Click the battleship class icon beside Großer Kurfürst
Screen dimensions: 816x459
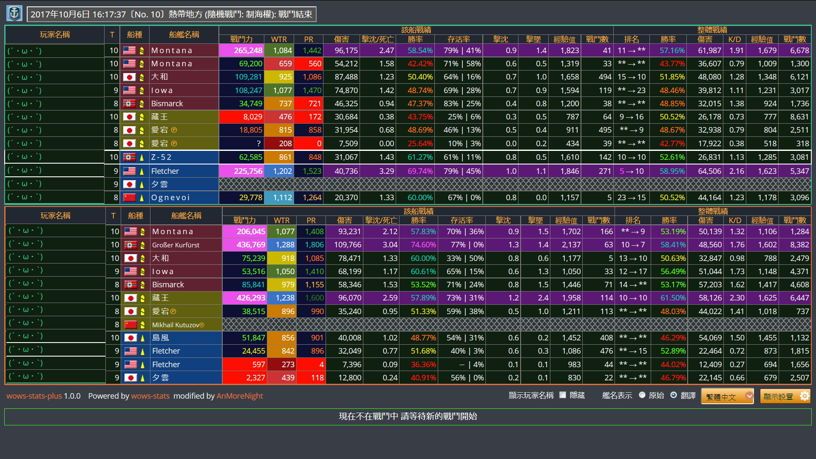143,245
